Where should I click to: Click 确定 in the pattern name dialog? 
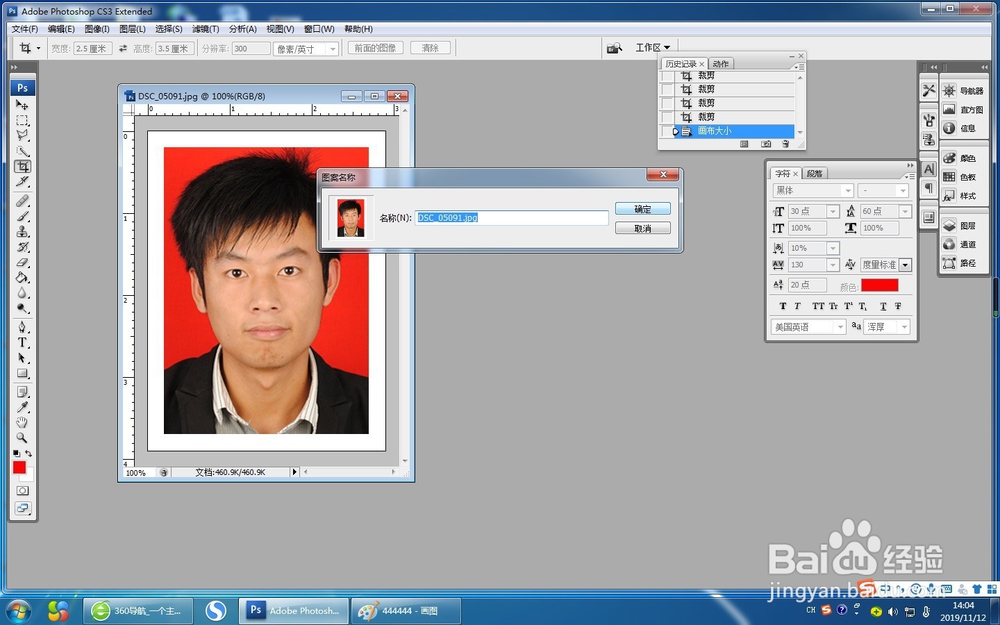point(643,209)
